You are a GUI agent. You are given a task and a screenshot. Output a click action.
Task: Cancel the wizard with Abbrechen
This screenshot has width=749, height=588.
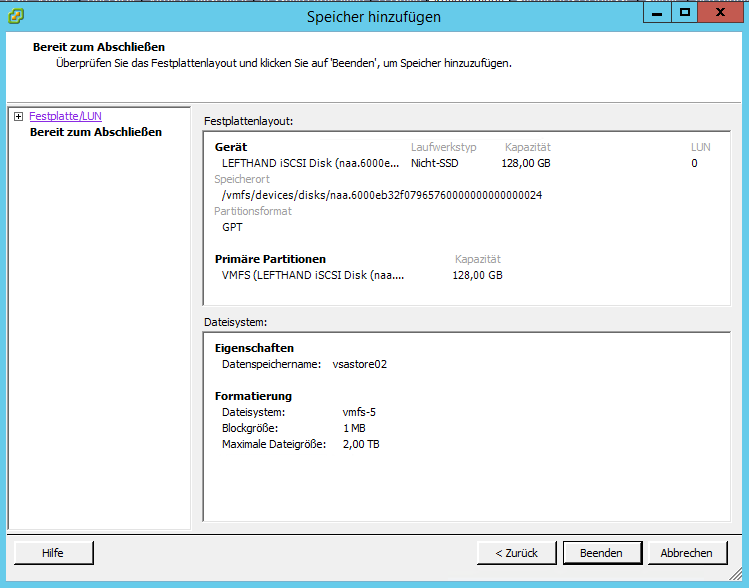coord(686,553)
